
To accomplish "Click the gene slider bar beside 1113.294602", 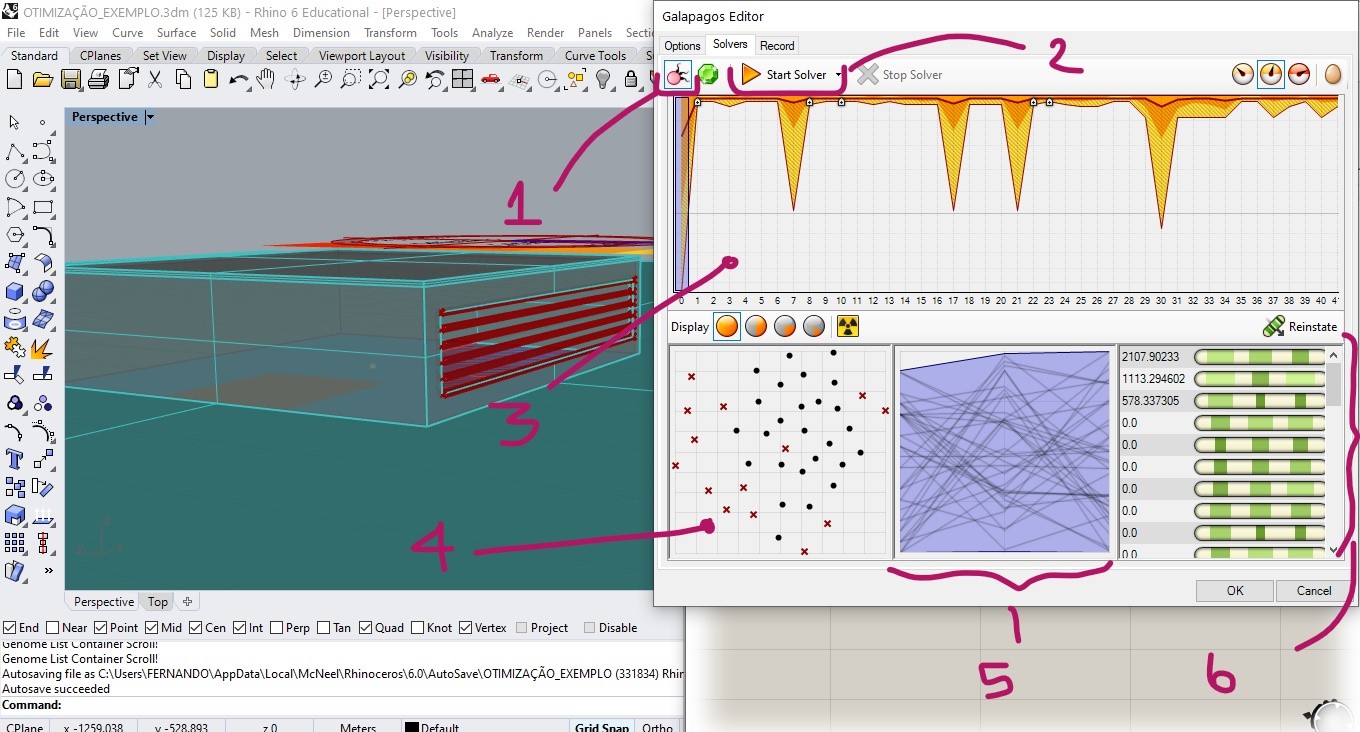I will 1260,379.
